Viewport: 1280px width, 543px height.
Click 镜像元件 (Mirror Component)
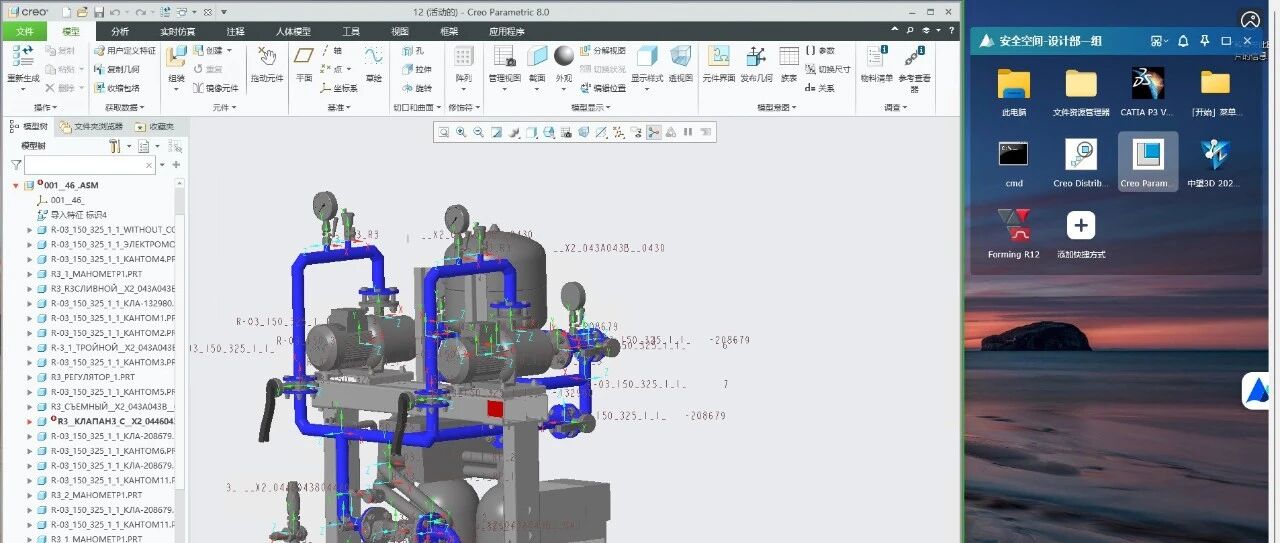tap(215, 88)
